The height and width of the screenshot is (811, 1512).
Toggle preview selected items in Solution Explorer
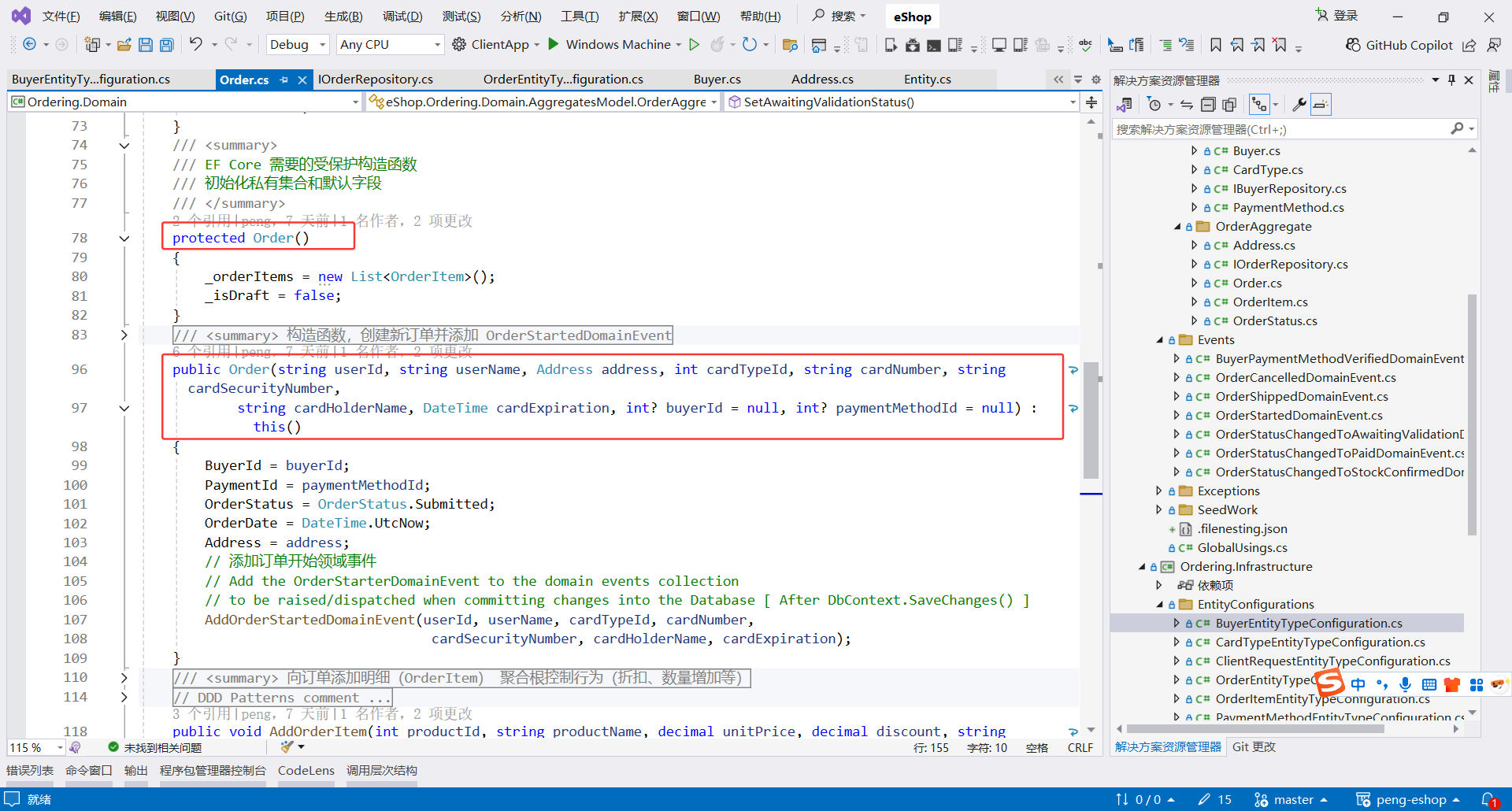coord(1321,104)
